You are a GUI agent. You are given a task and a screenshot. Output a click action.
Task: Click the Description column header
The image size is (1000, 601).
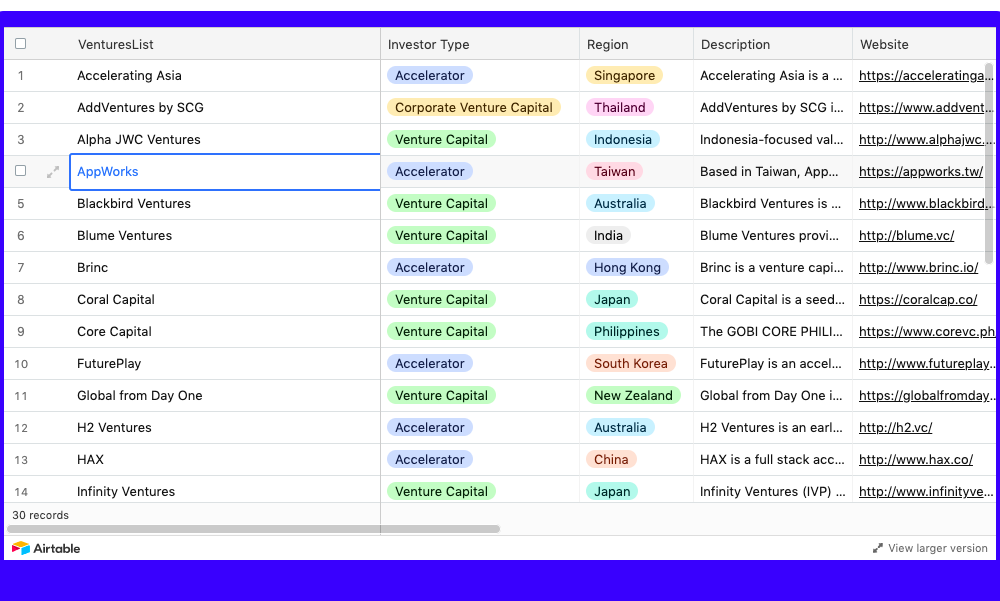773,44
